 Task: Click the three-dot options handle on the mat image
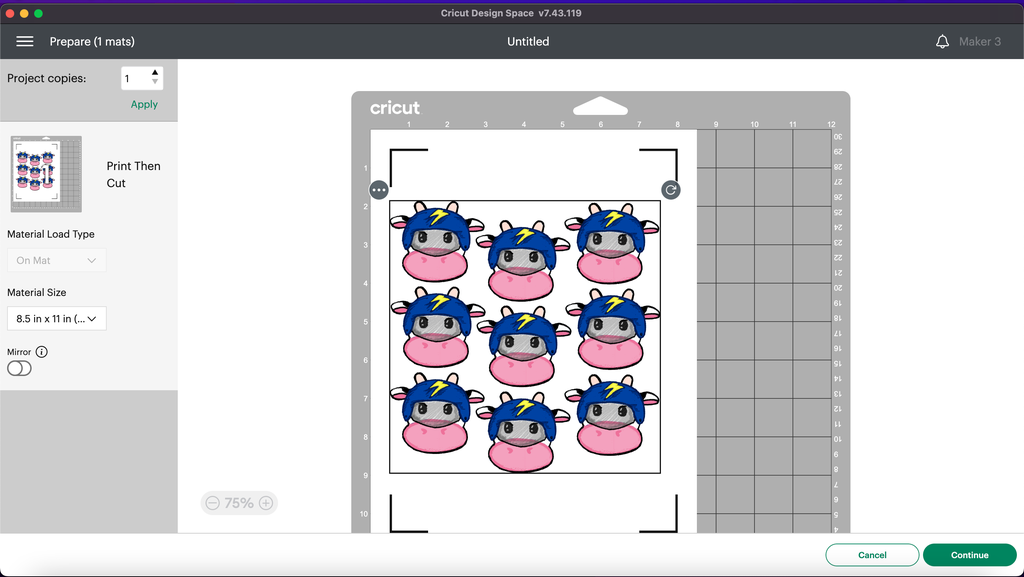click(379, 190)
